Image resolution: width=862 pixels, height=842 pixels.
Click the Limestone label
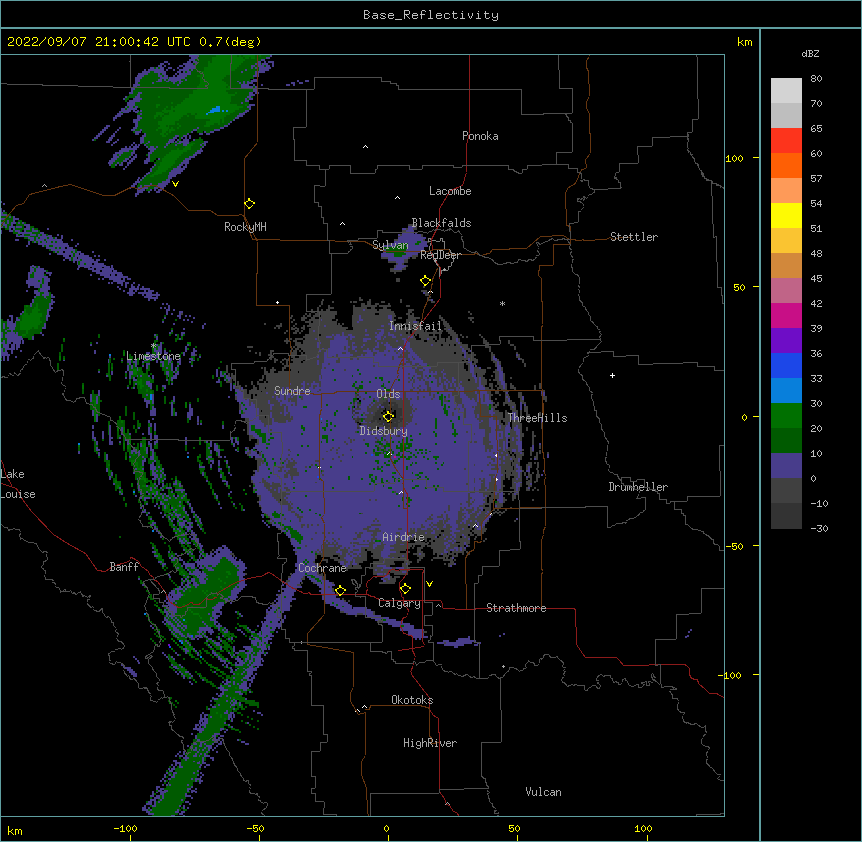[153, 356]
